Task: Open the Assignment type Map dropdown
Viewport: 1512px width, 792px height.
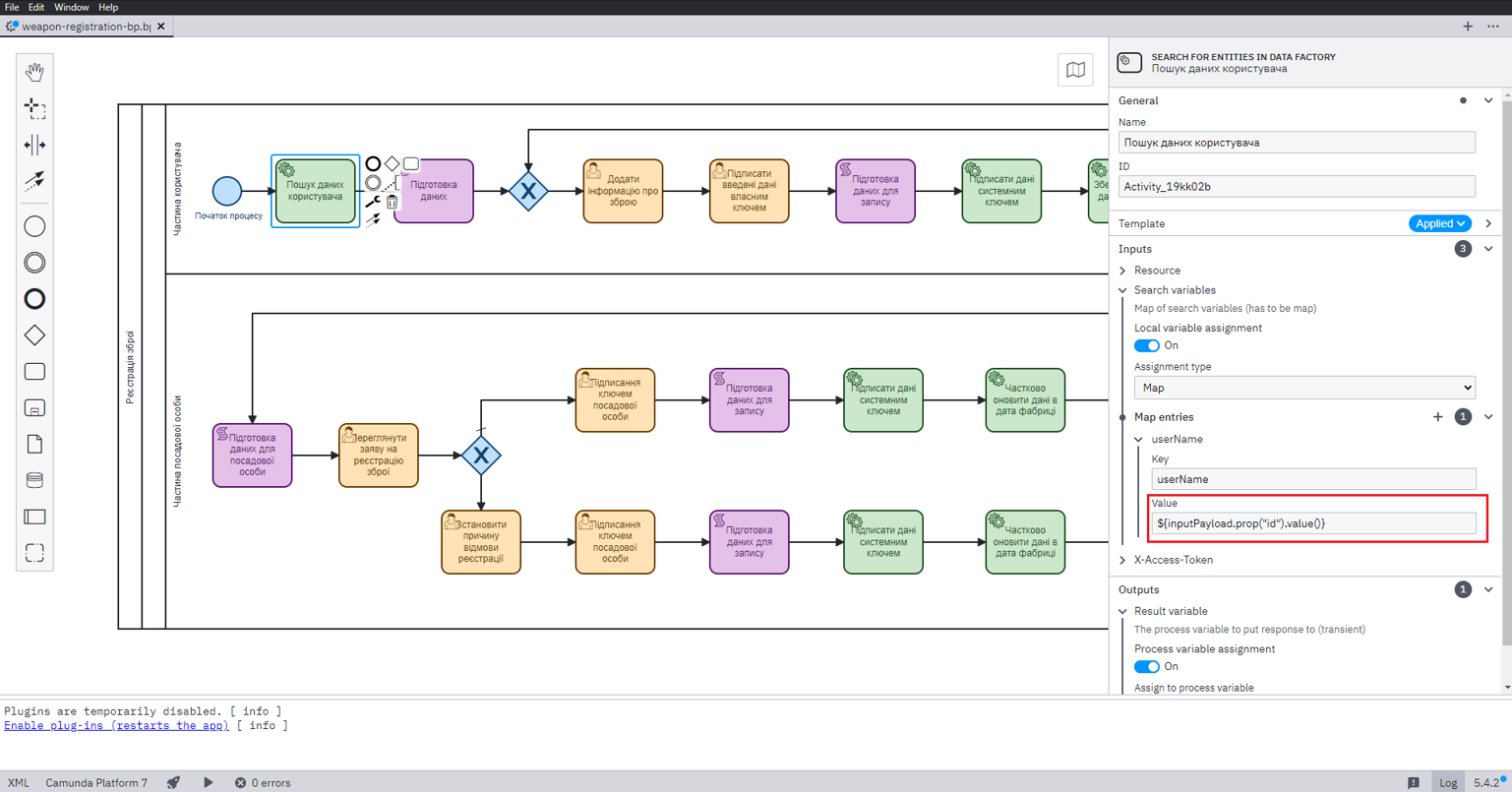Action: coord(1304,388)
